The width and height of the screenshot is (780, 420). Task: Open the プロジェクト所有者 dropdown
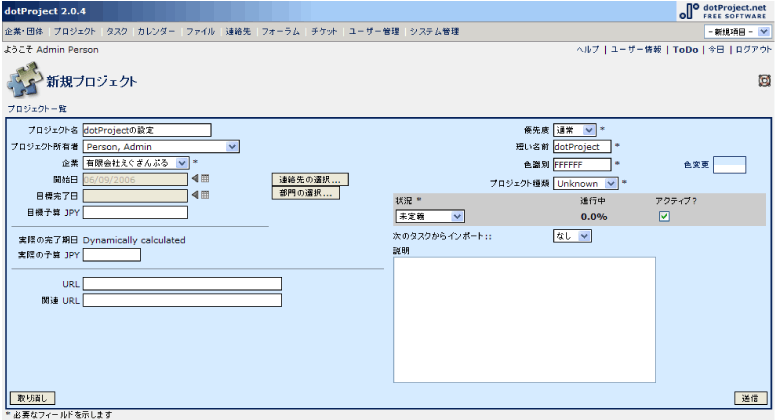[x=161, y=147]
